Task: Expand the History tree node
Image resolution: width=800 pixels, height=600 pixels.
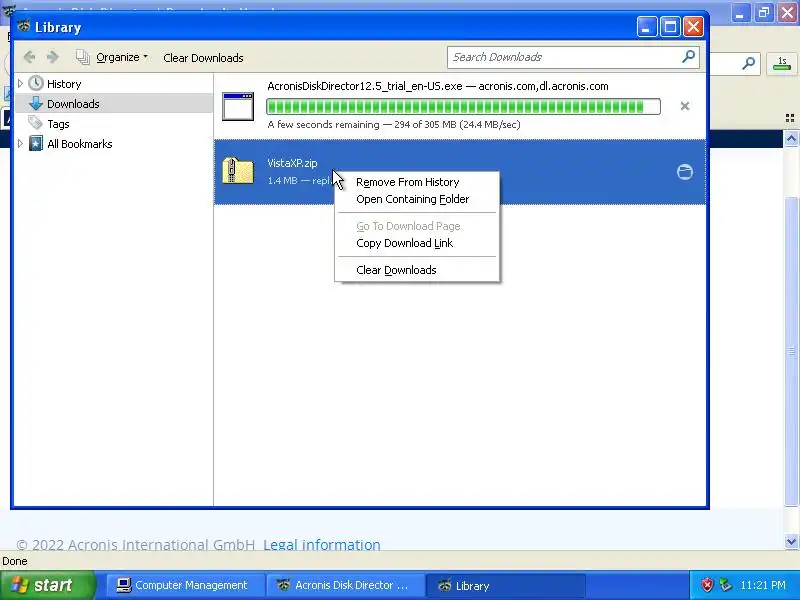Action: (x=20, y=83)
